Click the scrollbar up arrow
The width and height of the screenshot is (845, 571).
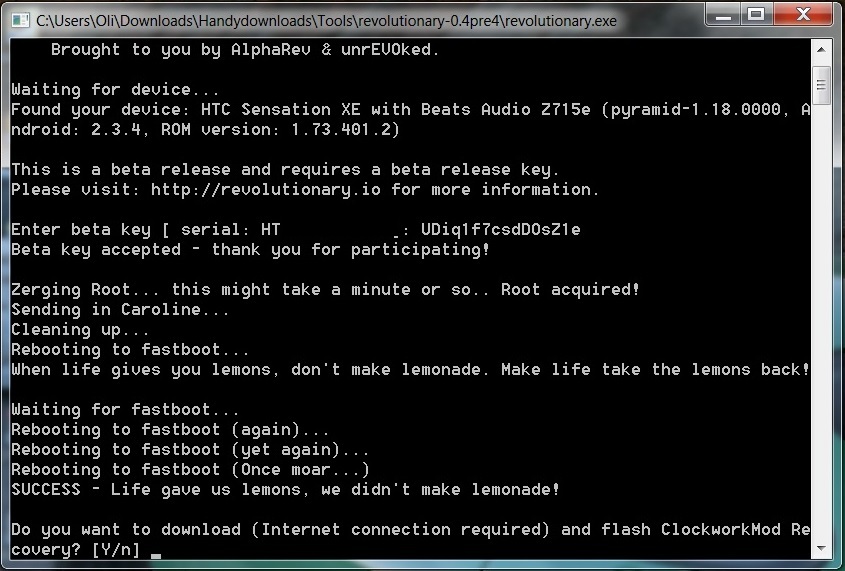(x=821, y=50)
